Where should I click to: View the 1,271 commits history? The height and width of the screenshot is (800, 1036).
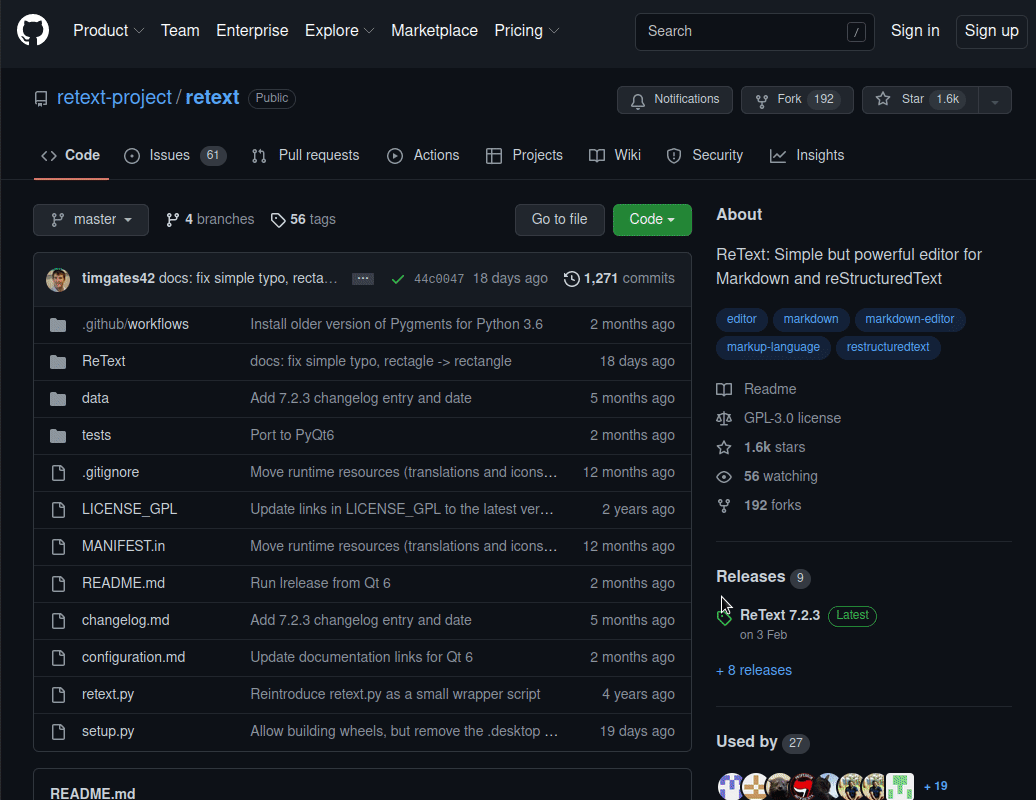coord(619,279)
